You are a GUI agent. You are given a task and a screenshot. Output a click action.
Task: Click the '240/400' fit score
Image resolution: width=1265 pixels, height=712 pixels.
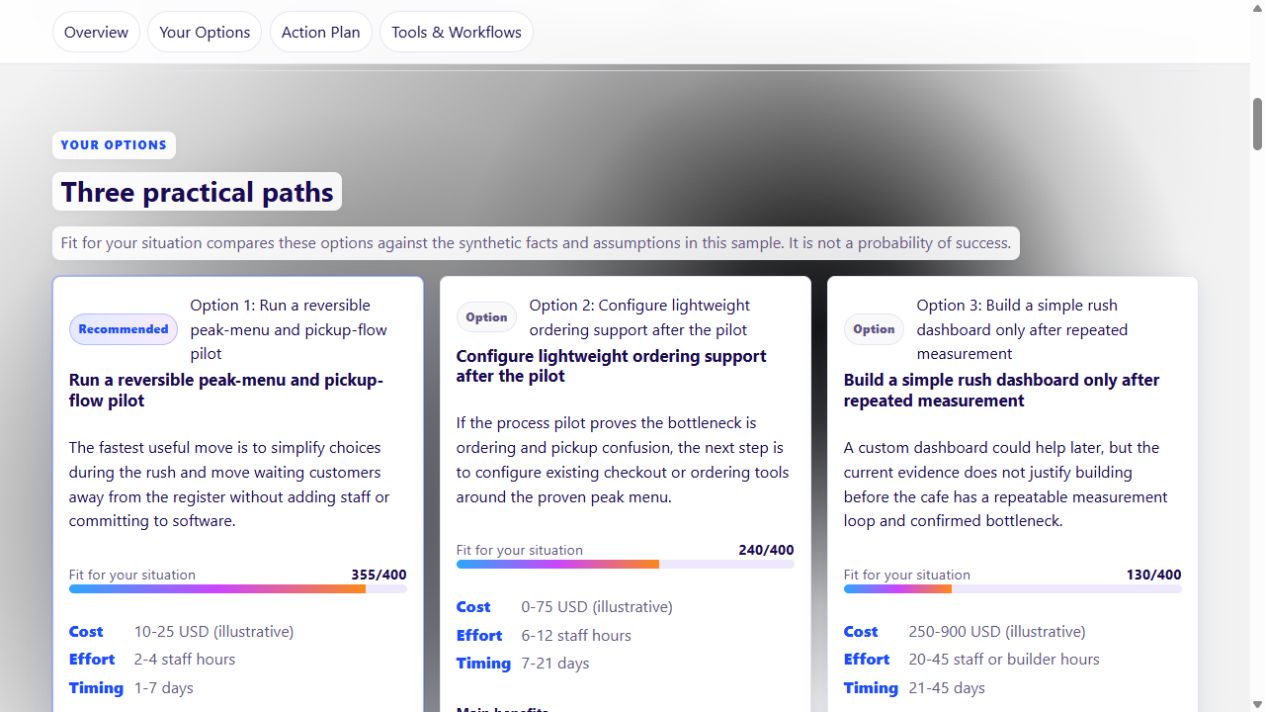point(766,550)
